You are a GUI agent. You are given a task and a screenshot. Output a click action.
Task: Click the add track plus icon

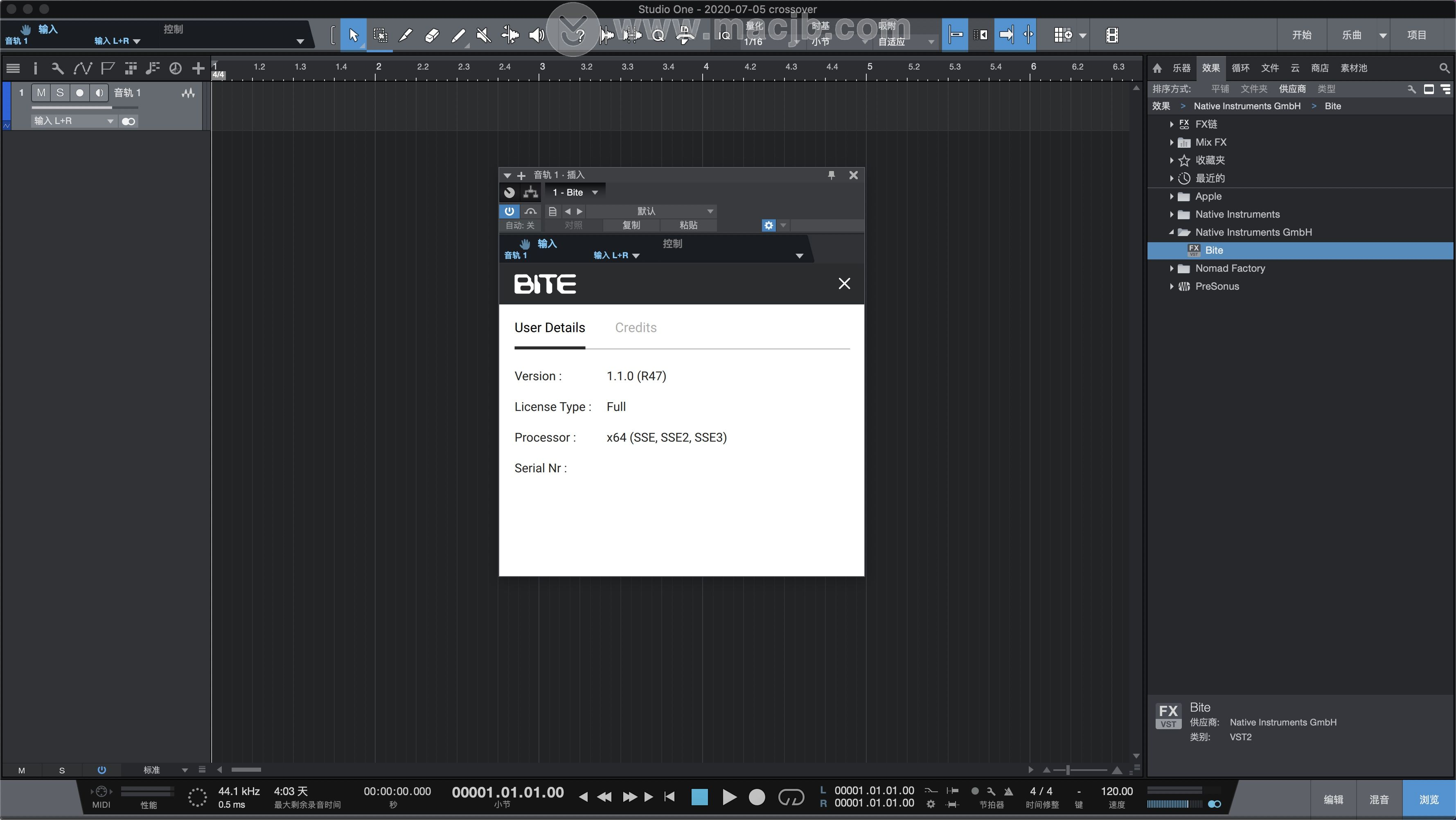point(198,68)
